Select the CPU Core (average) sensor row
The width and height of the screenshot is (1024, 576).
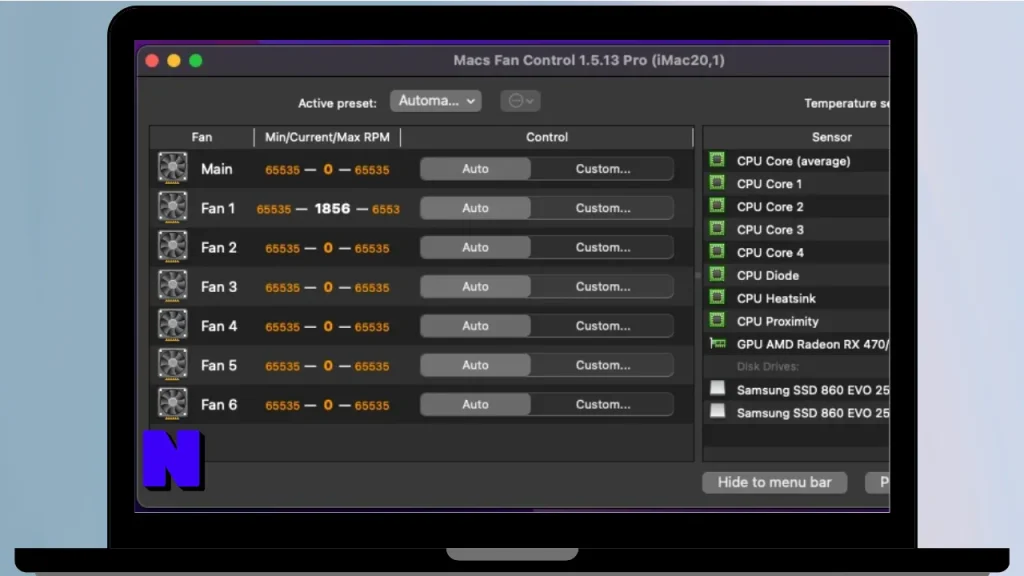(x=797, y=161)
